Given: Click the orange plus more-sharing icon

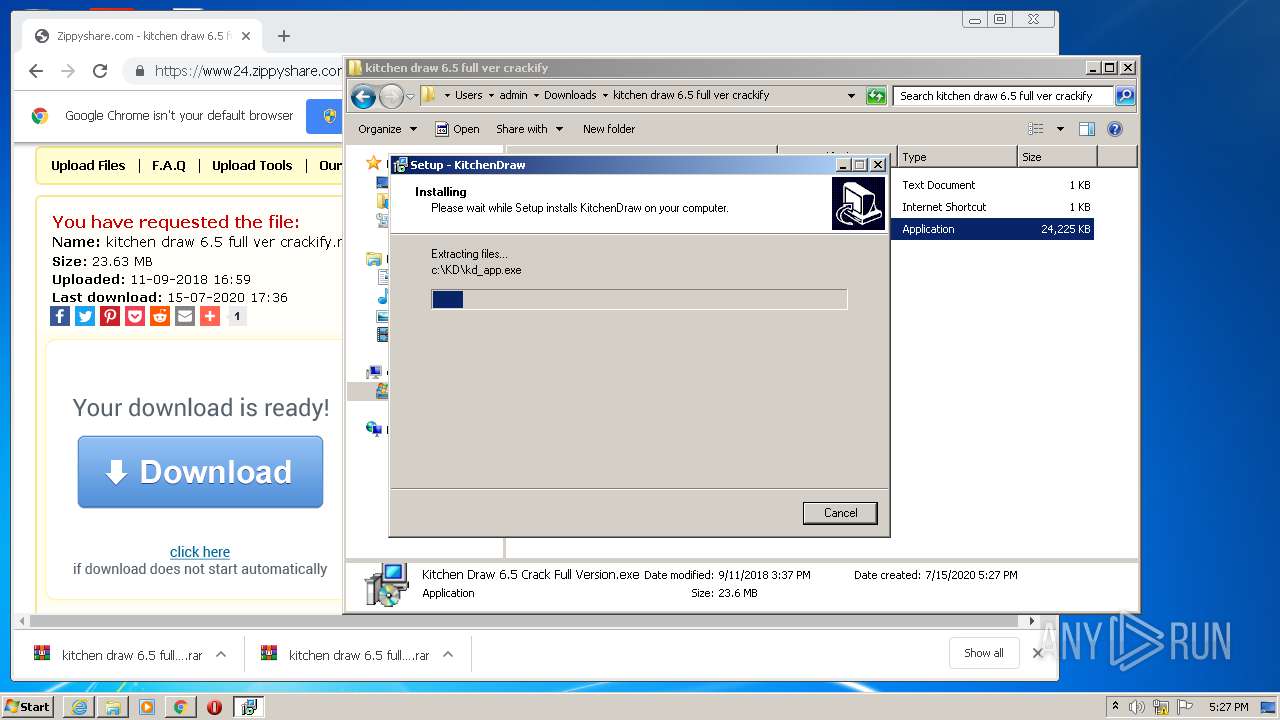Looking at the screenshot, I should pos(210,316).
